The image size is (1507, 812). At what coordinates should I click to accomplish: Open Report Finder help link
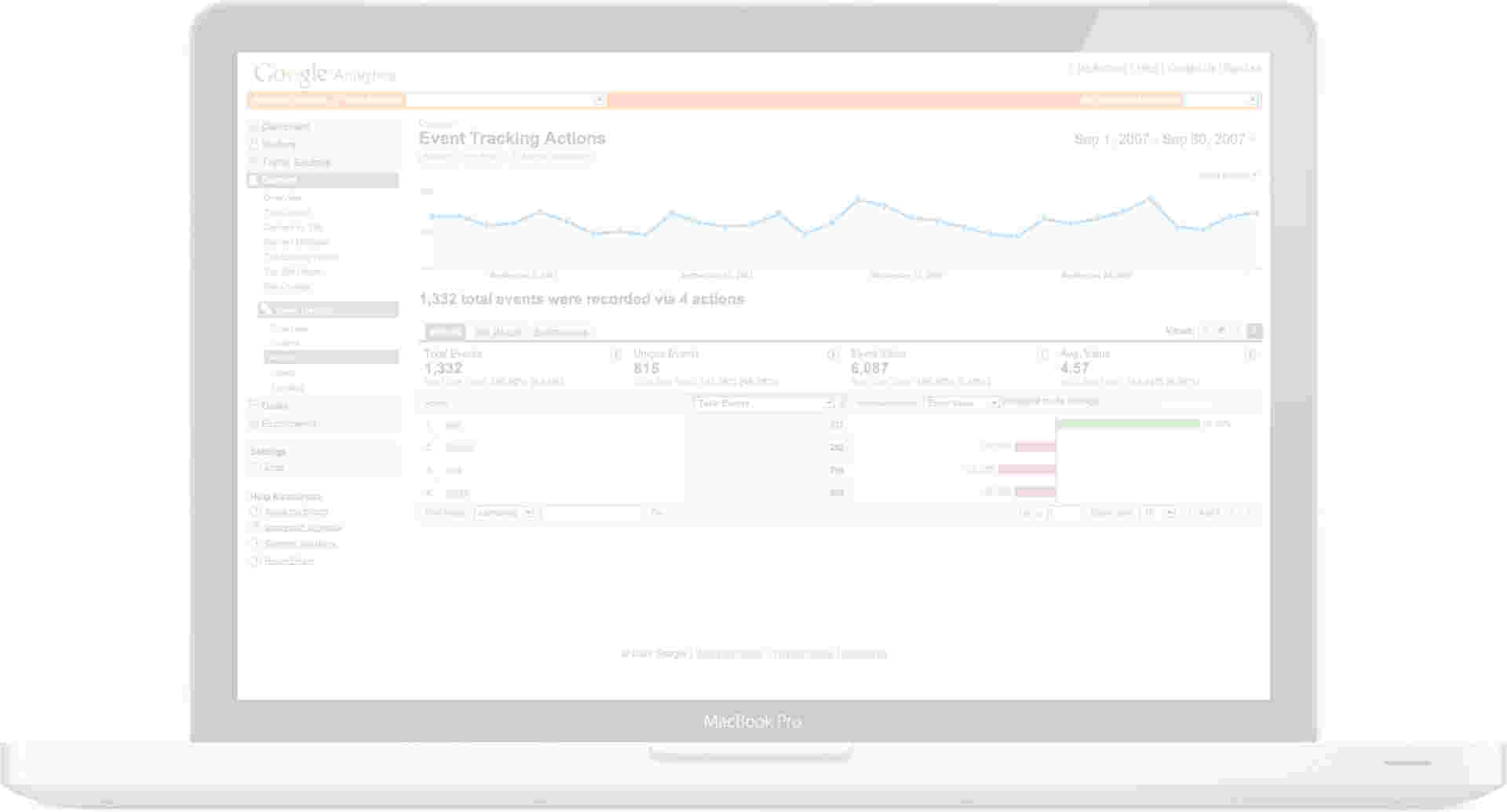point(289,562)
